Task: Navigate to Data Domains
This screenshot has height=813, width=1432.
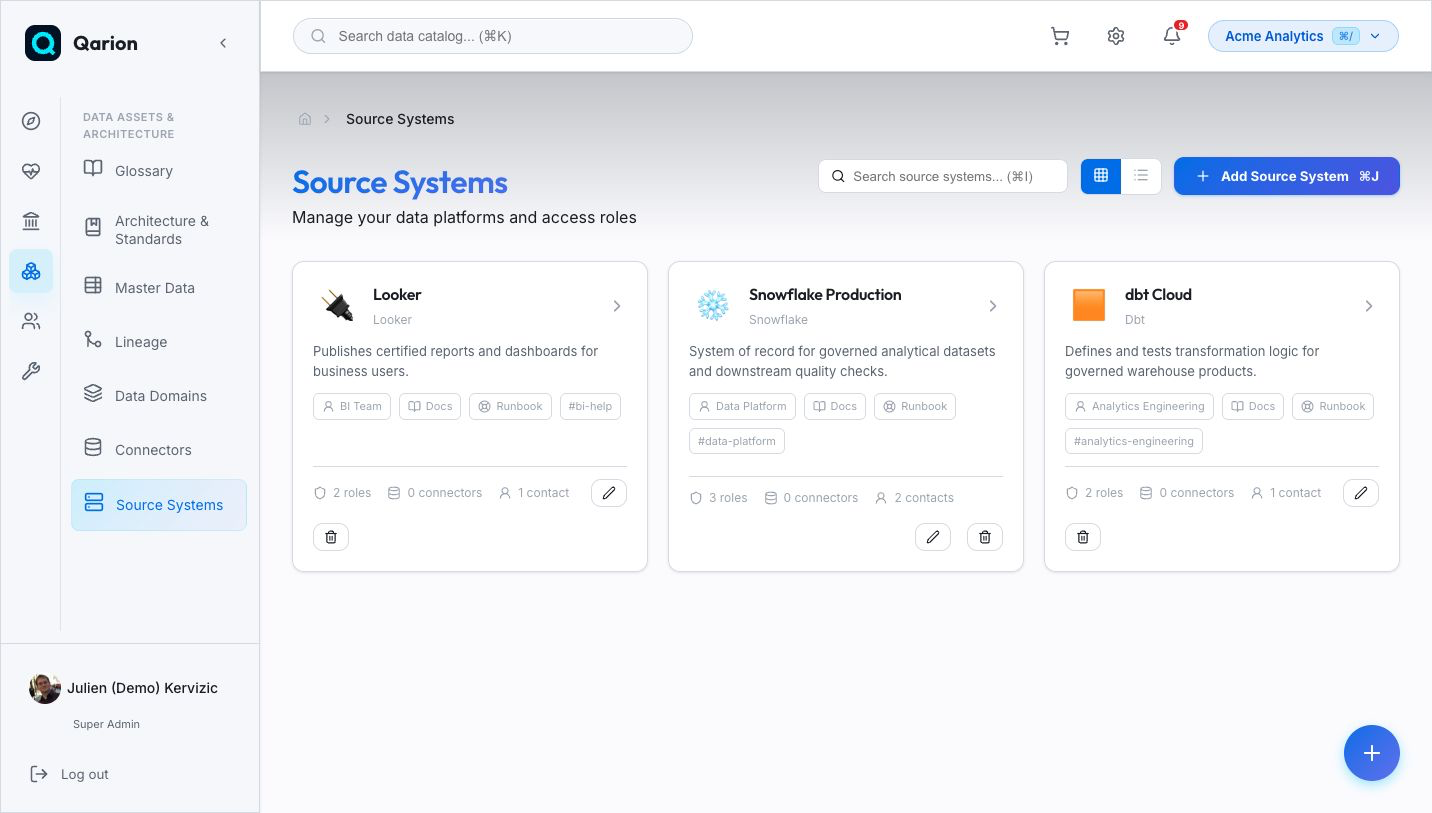Action: (x=159, y=395)
